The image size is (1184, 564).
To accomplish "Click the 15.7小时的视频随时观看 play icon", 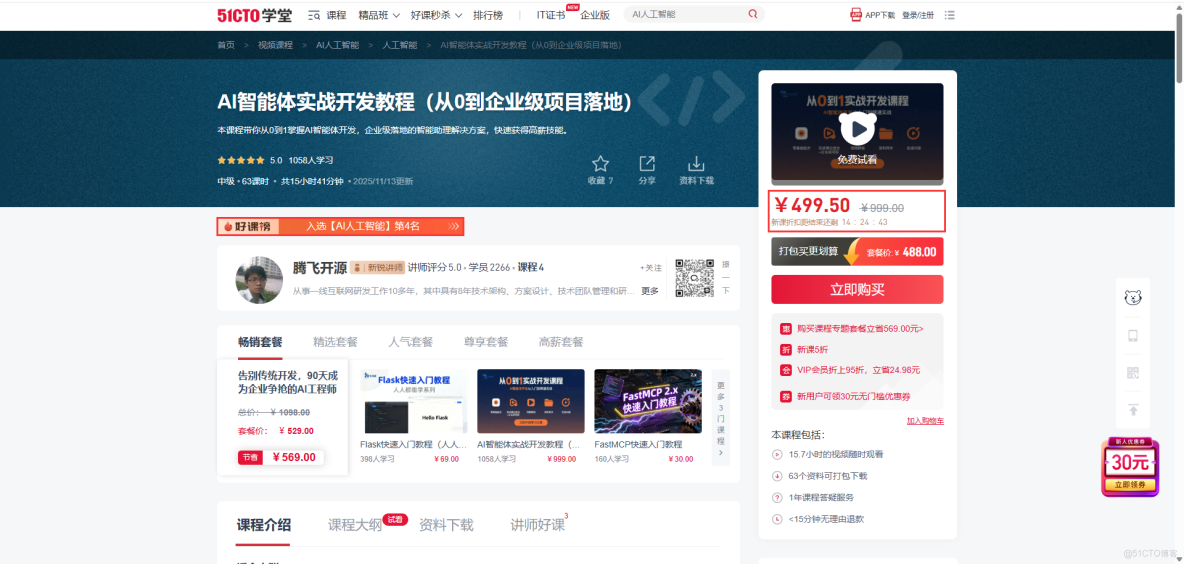I will coord(777,455).
